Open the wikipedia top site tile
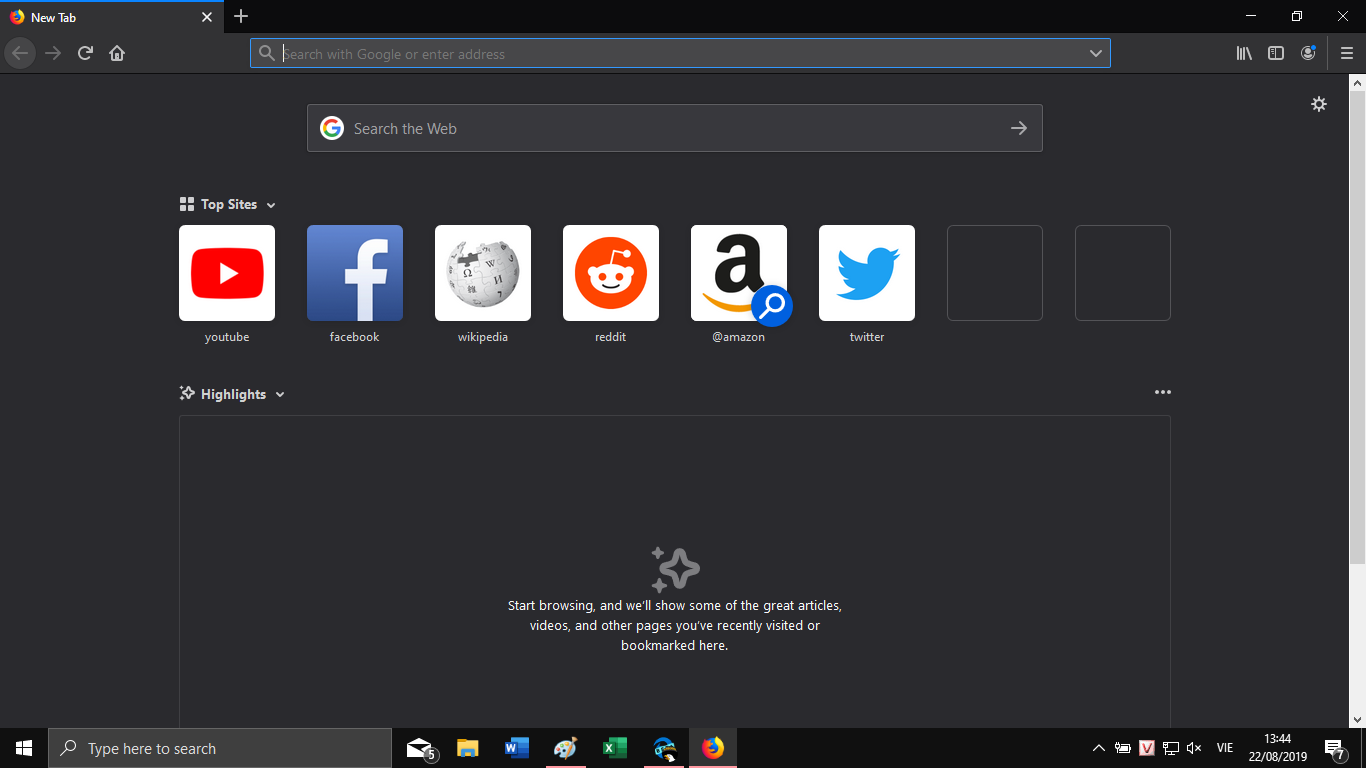Image resolution: width=1366 pixels, height=768 pixels. pyautogui.click(x=483, y=273)
